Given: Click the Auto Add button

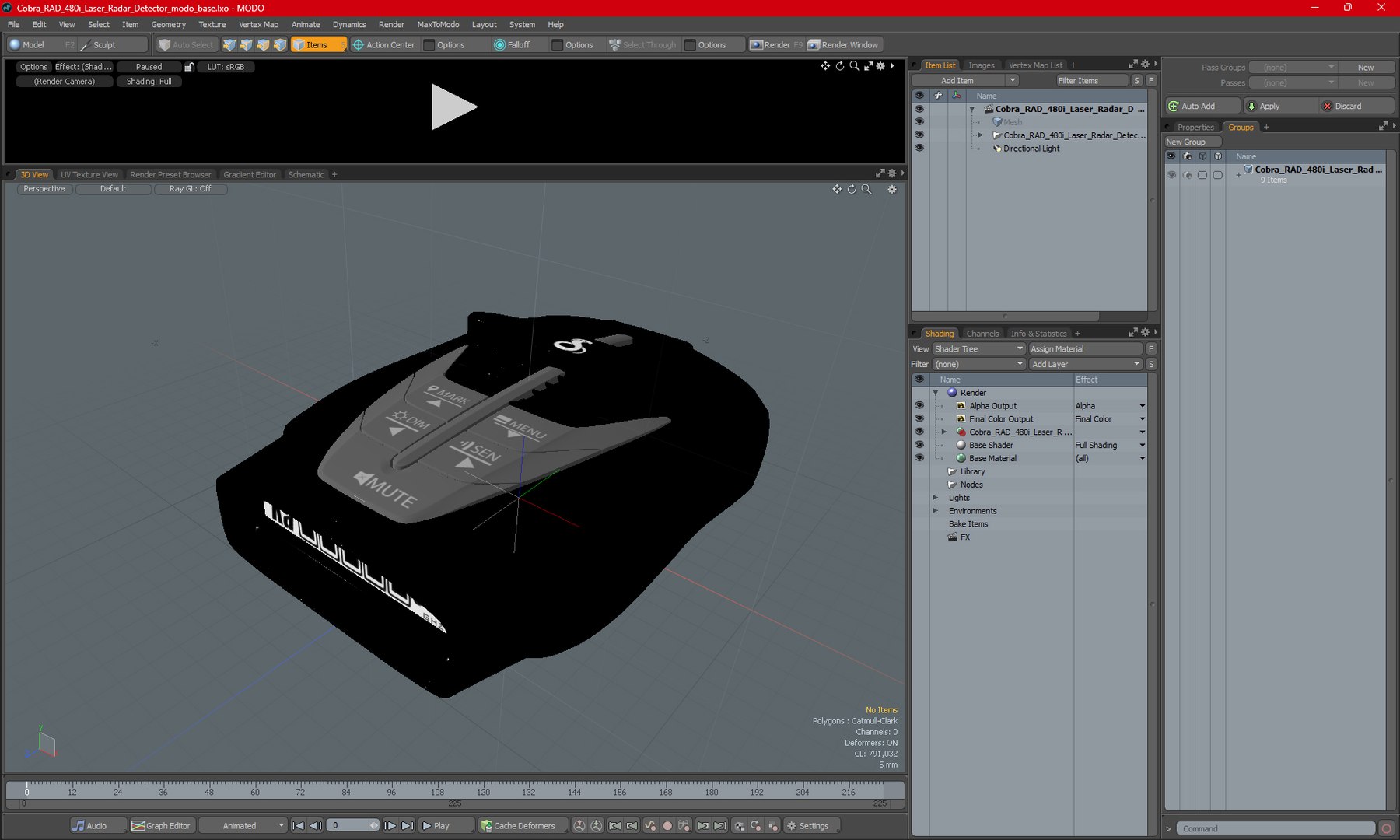Looking at the screenshot, I should click(x=1202, y=106).
